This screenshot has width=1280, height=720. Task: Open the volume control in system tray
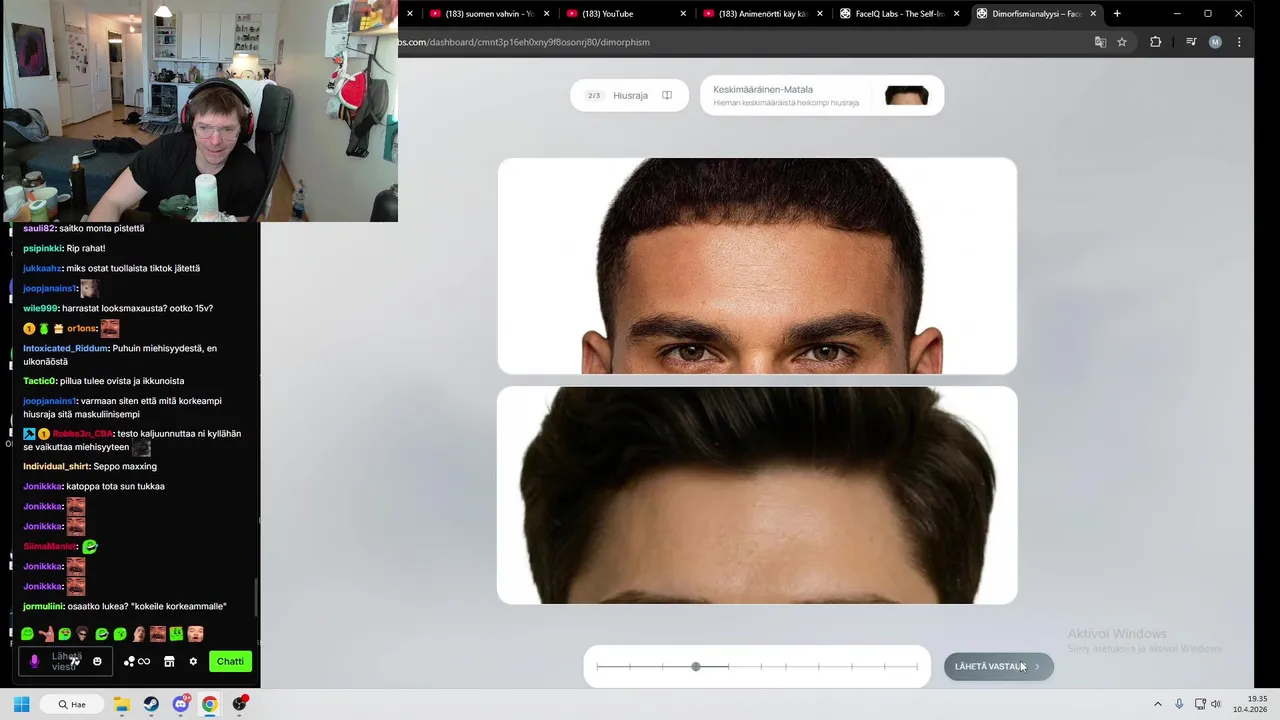(x=1216, y=704)
